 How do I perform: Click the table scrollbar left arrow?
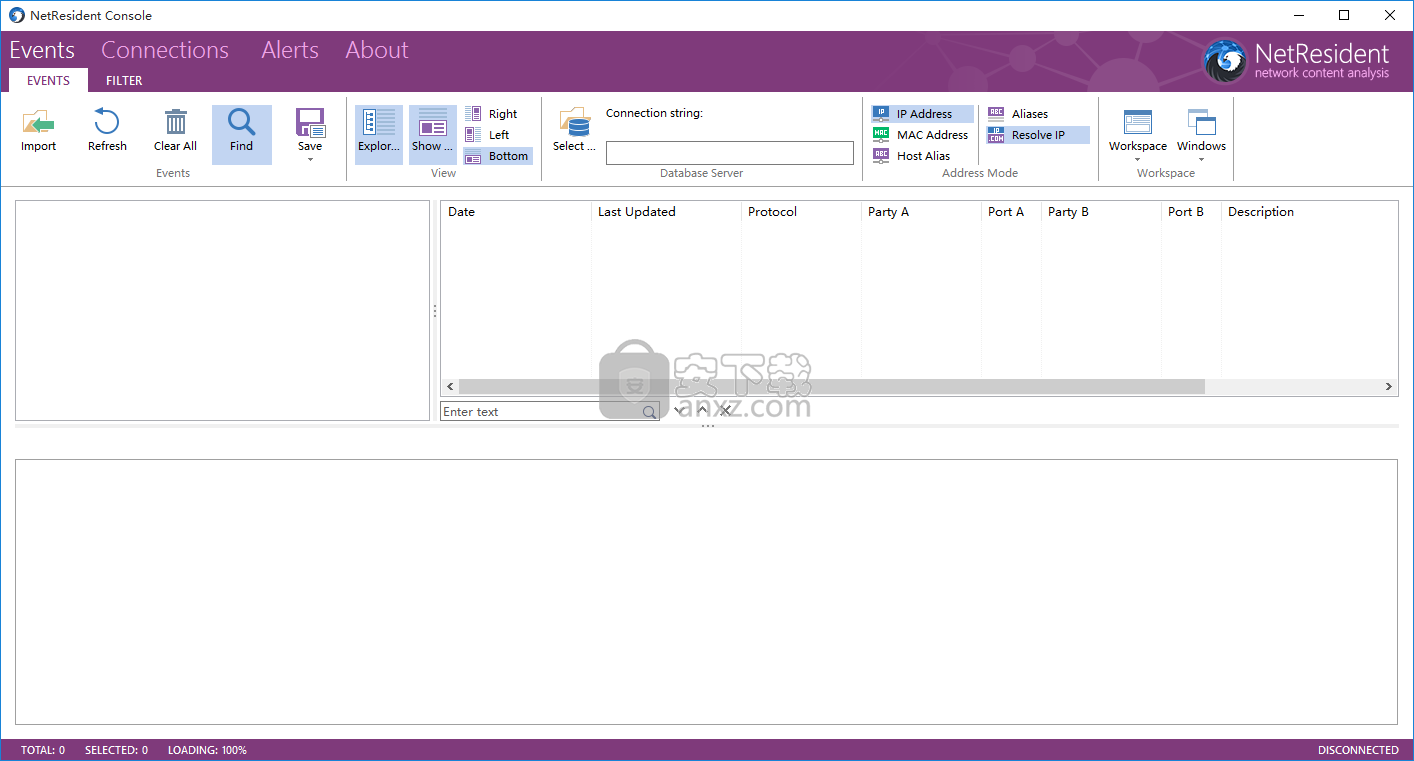[450, 386]
